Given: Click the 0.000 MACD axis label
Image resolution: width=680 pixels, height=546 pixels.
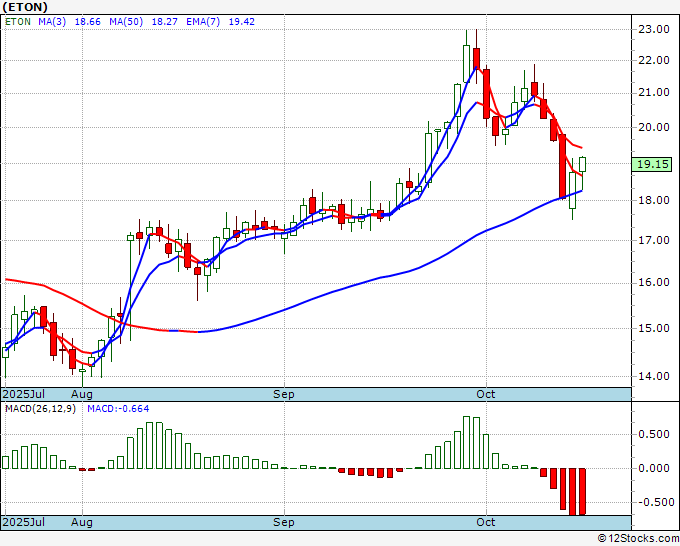Looking at the screenshot, I should pyautogui.click(x=654, y=468).
